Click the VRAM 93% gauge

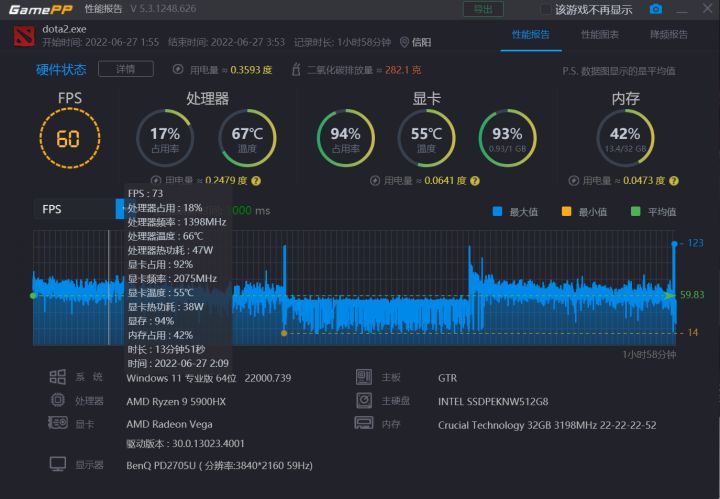click(507, 138)
